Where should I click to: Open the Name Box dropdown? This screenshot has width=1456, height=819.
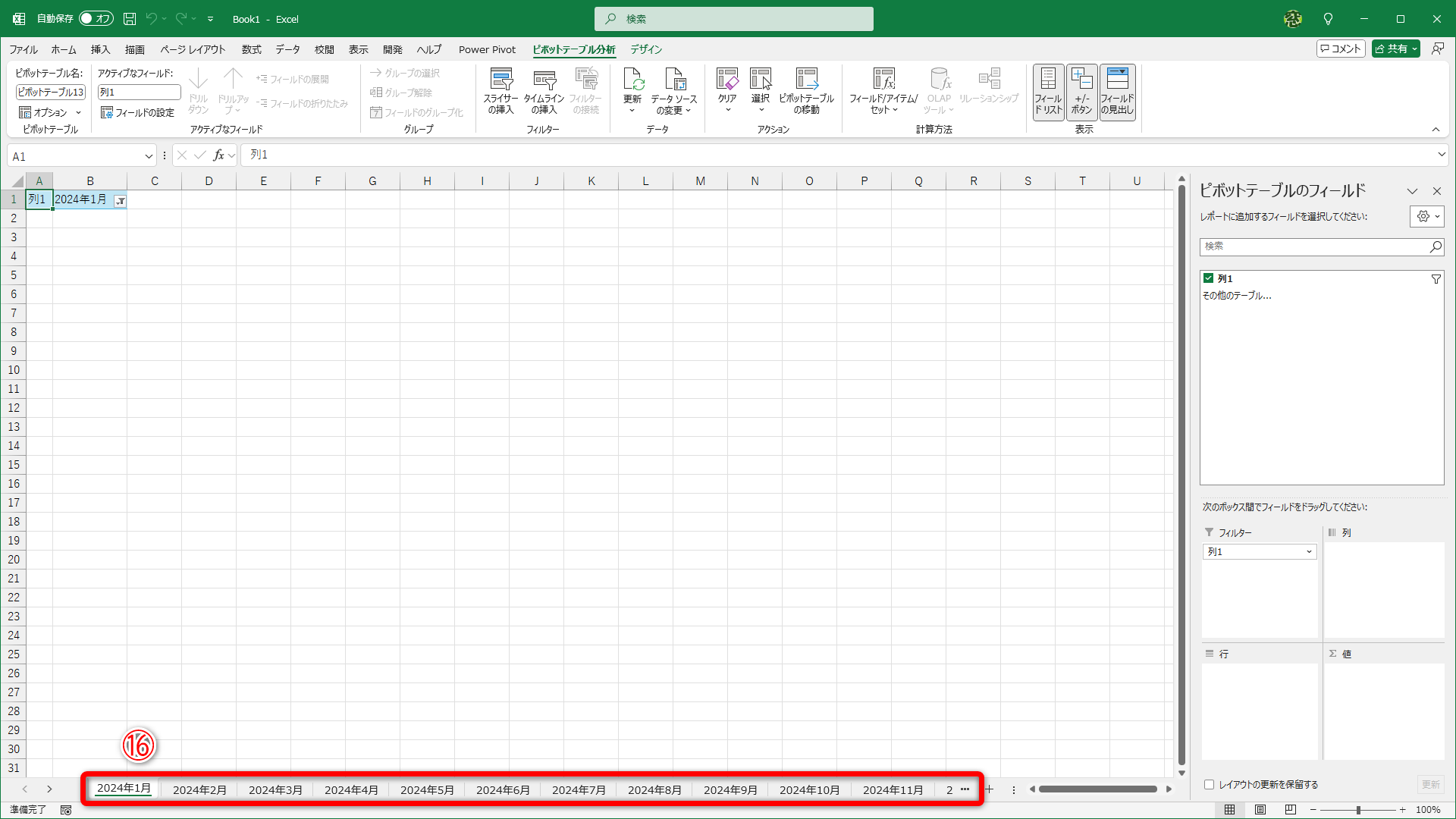[x=149, y=156]
